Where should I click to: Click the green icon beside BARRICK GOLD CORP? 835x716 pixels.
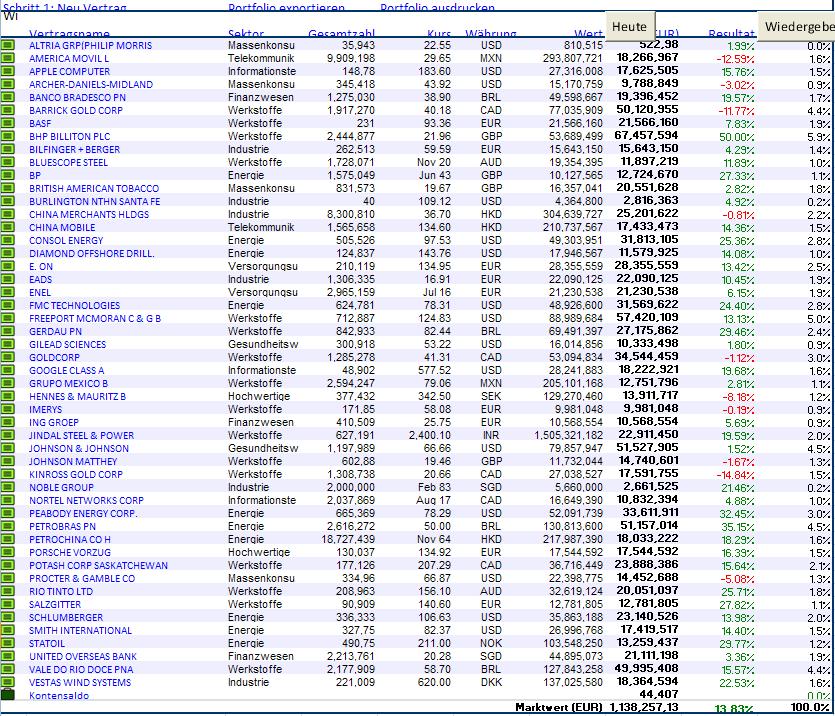click(7, 110)
